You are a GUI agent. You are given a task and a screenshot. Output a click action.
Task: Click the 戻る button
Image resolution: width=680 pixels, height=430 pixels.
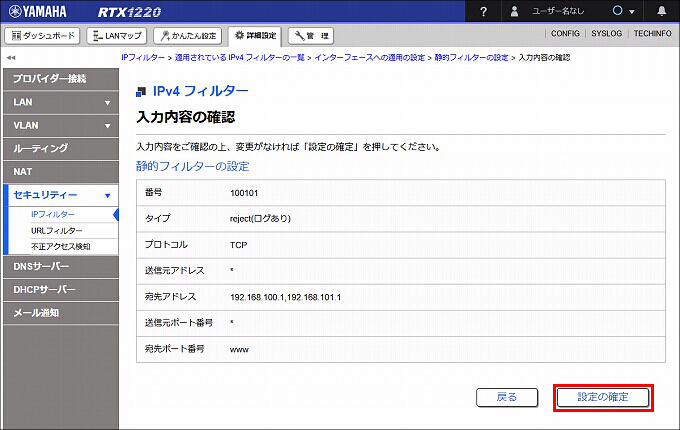pos(507,397)
